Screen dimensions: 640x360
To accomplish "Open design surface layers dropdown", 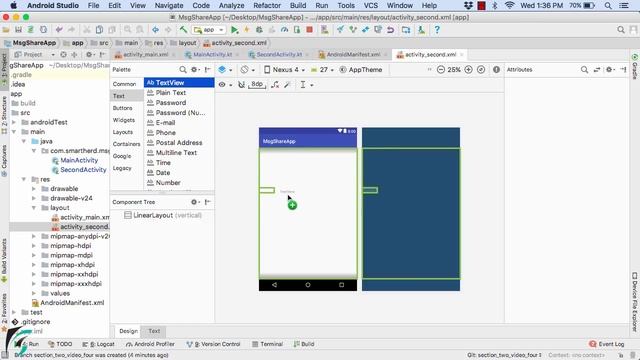I will click(x=225, y=70).
